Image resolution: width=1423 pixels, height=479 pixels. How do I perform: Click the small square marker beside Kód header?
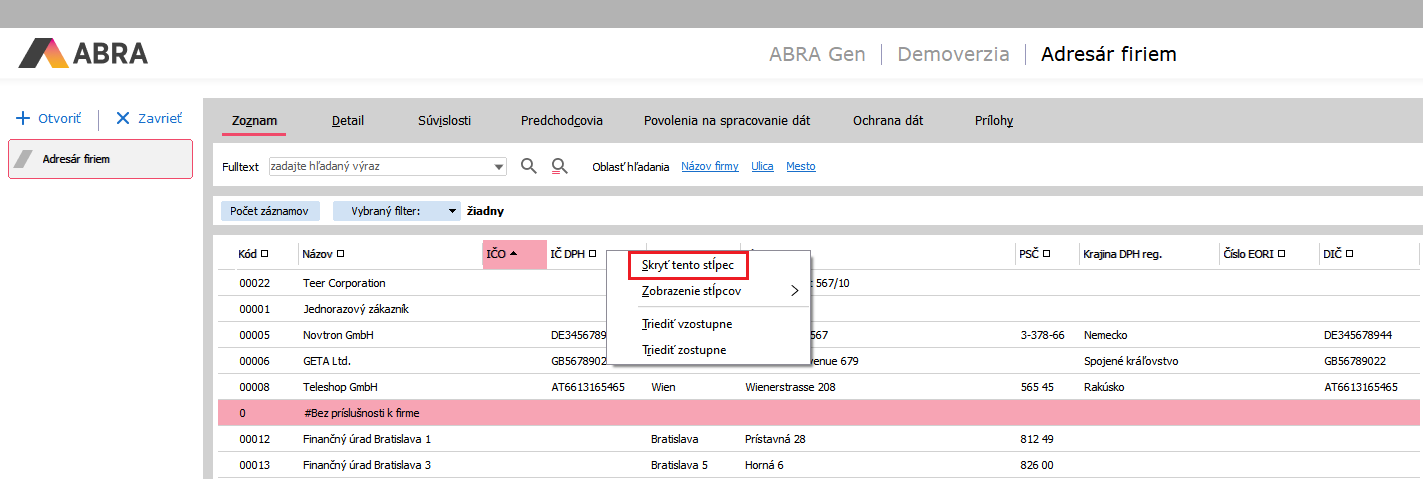265,254
